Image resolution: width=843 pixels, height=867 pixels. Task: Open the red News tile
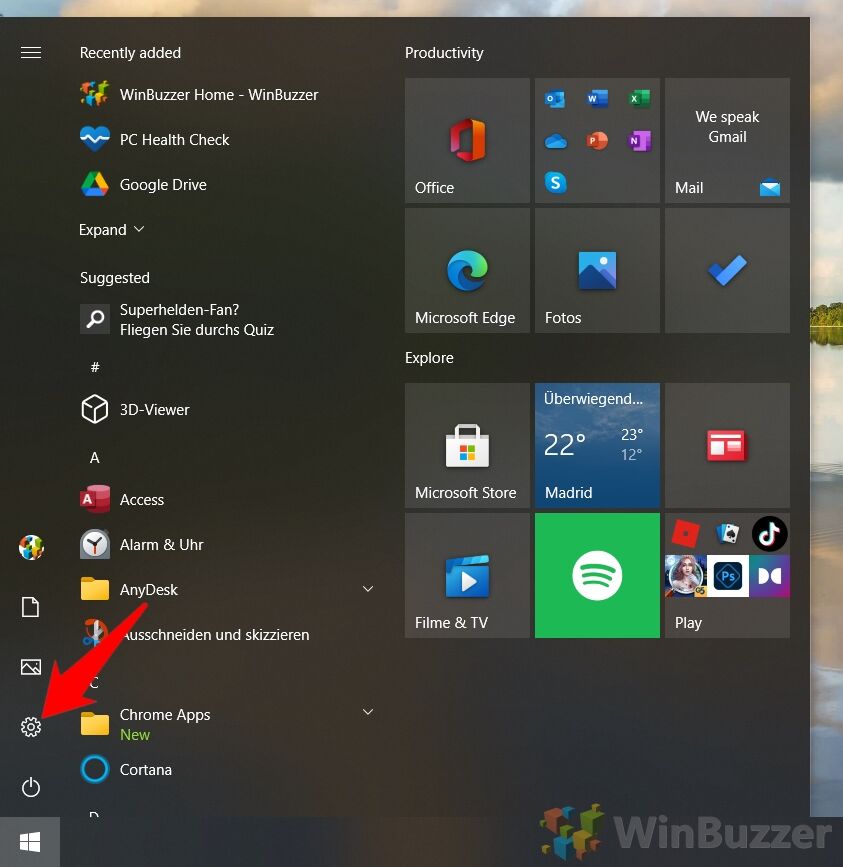(x=727, y=445)
